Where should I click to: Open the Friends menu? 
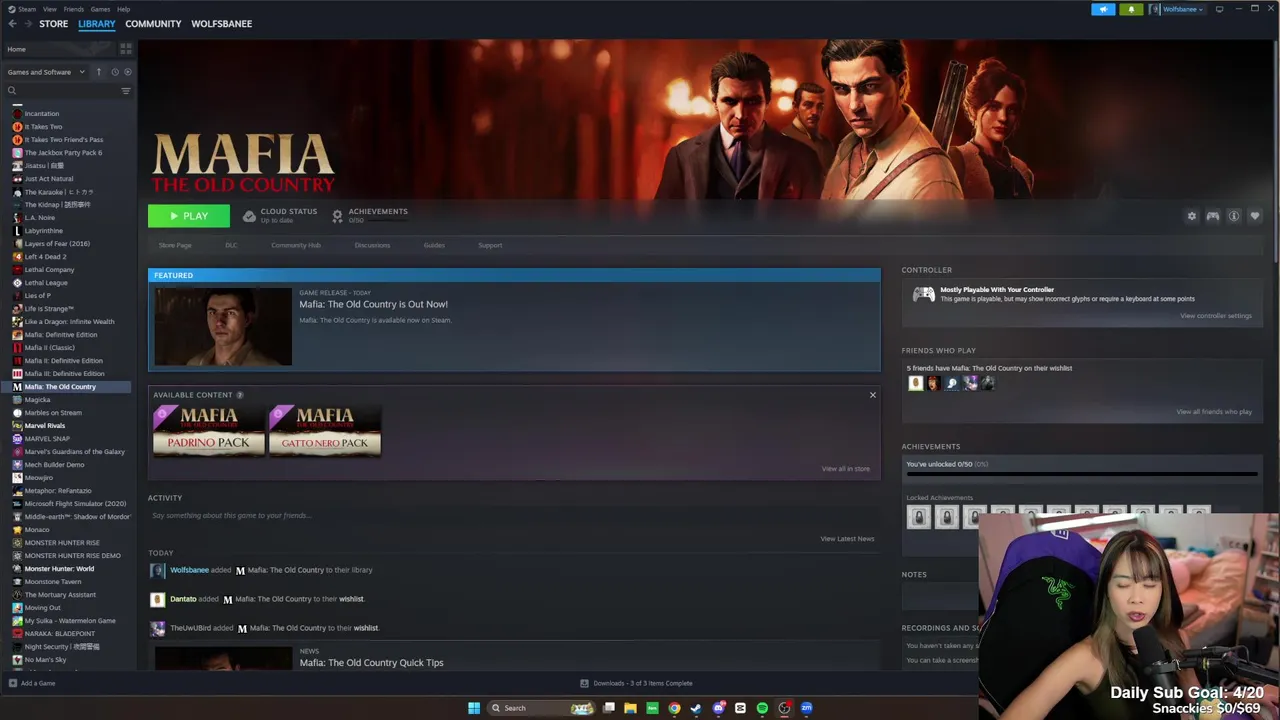pyautogui.click(x=74, y=9)
